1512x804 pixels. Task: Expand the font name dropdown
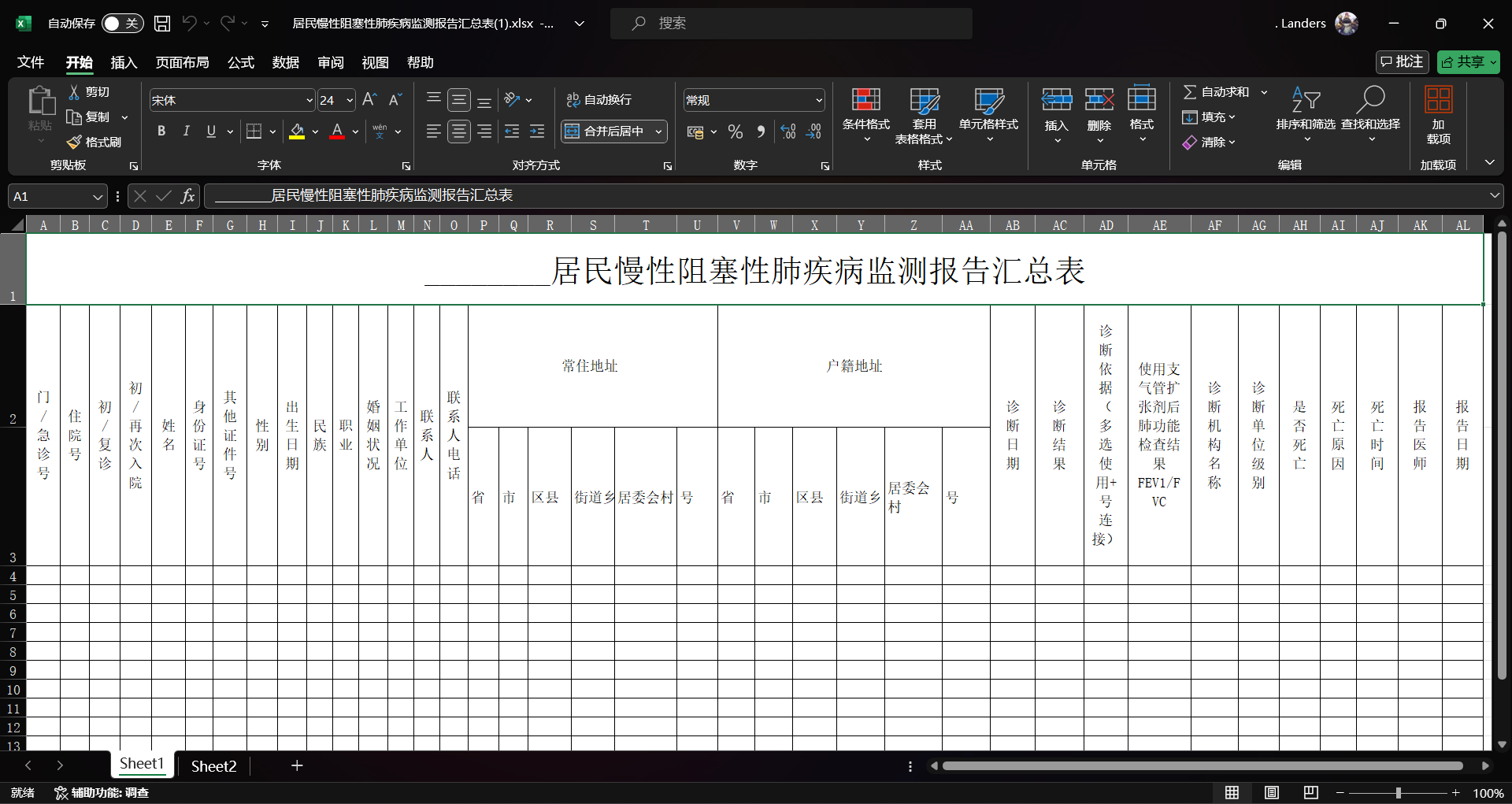point(309,101)
